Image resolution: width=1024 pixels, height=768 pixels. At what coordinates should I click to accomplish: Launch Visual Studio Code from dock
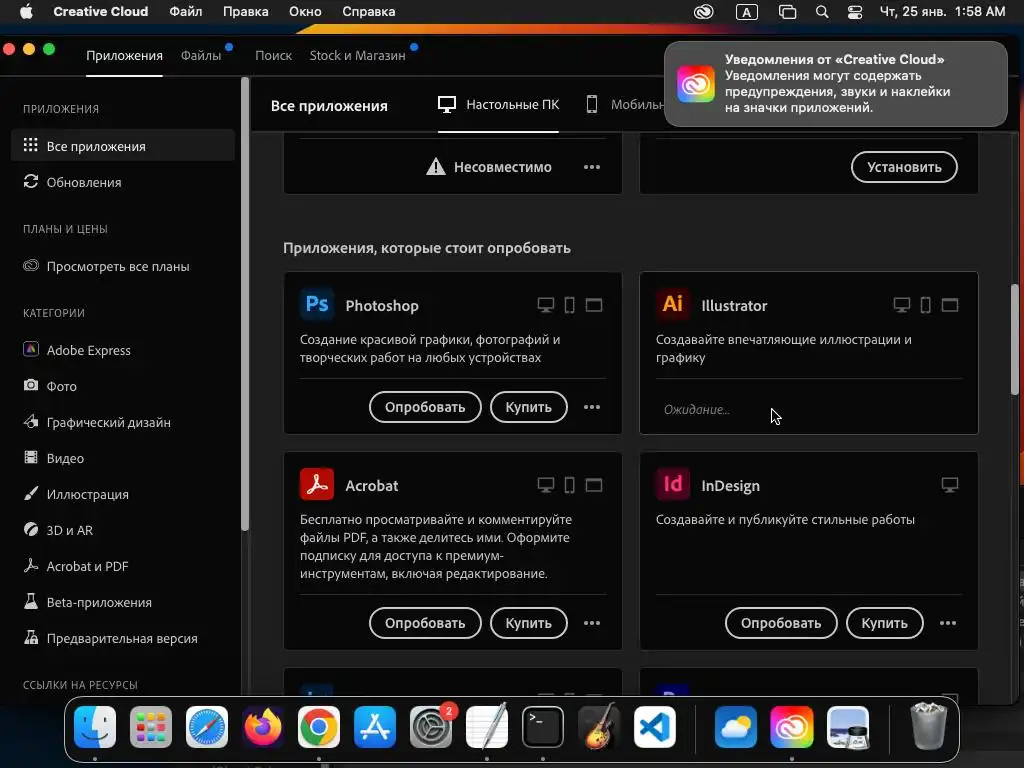coord(654,727)
